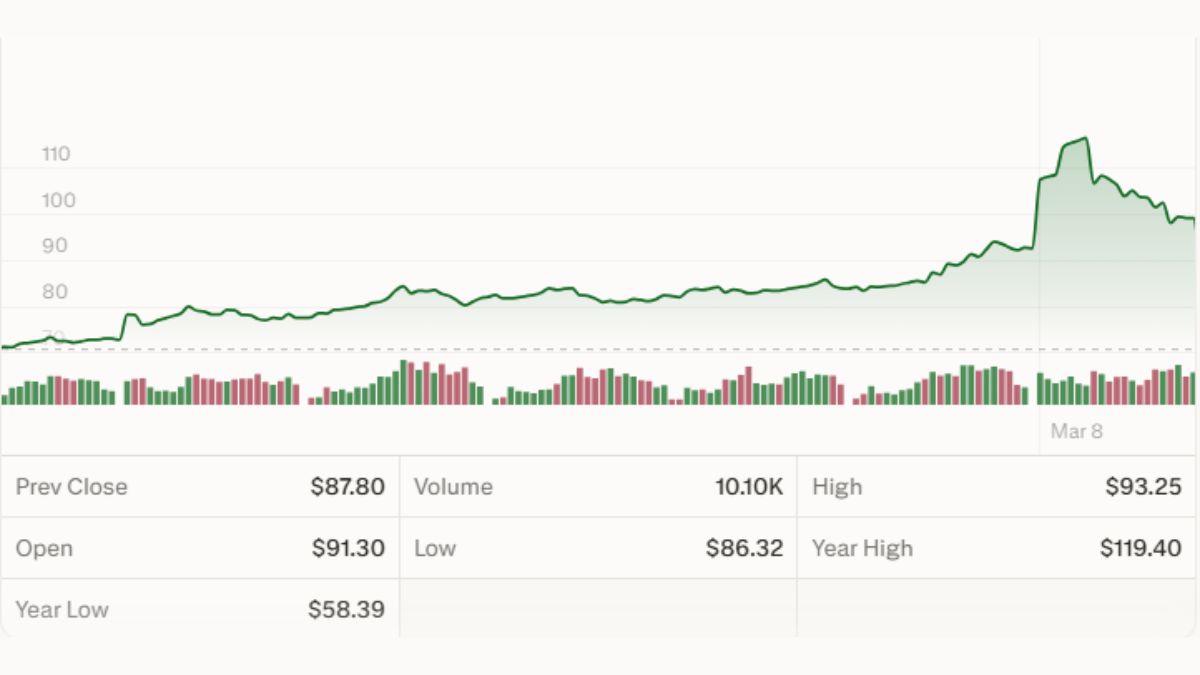Click the Year Low label
Image resolution: width=1200 pixels, height=675 pixels.
click(x=62, y=610)
